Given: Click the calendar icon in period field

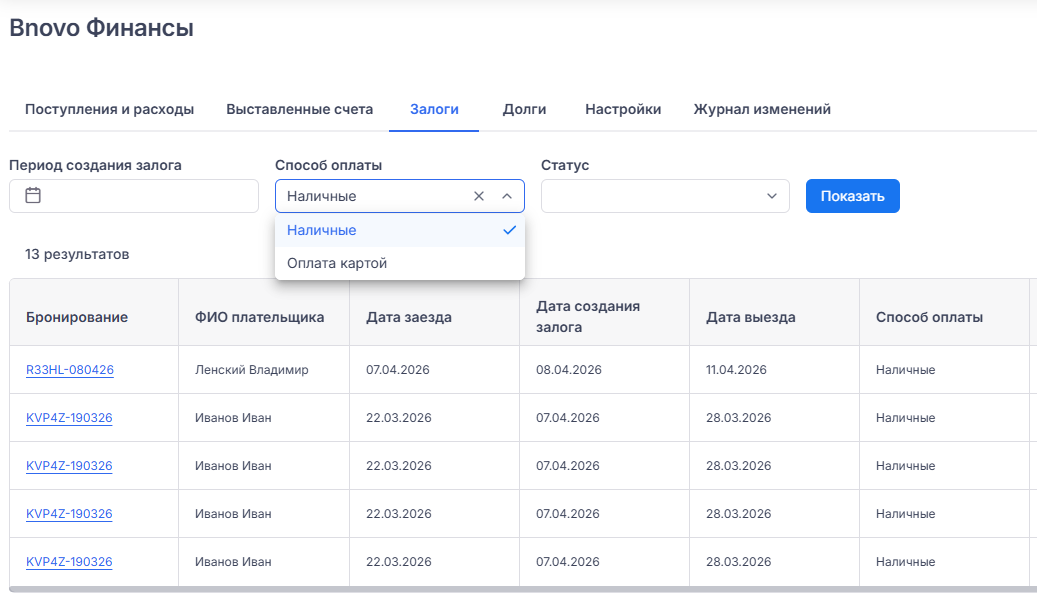Looking at the screenshot, I should [33, 196].
